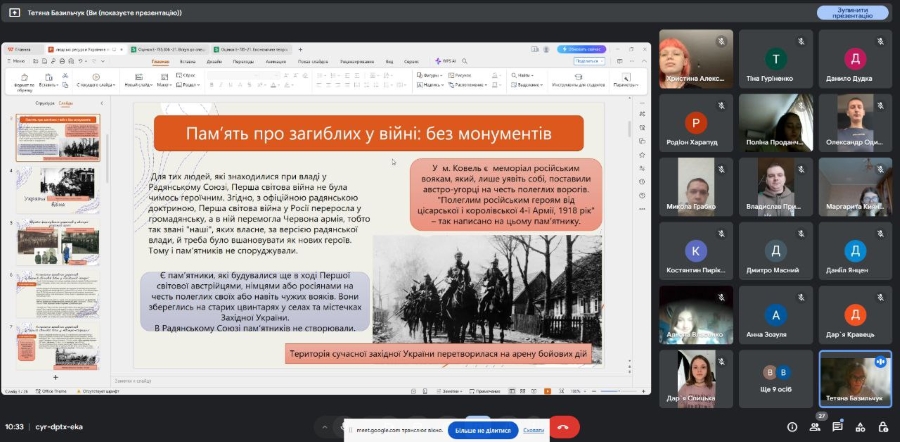Open the Параметры dropdown

click(x=626, y=80)
